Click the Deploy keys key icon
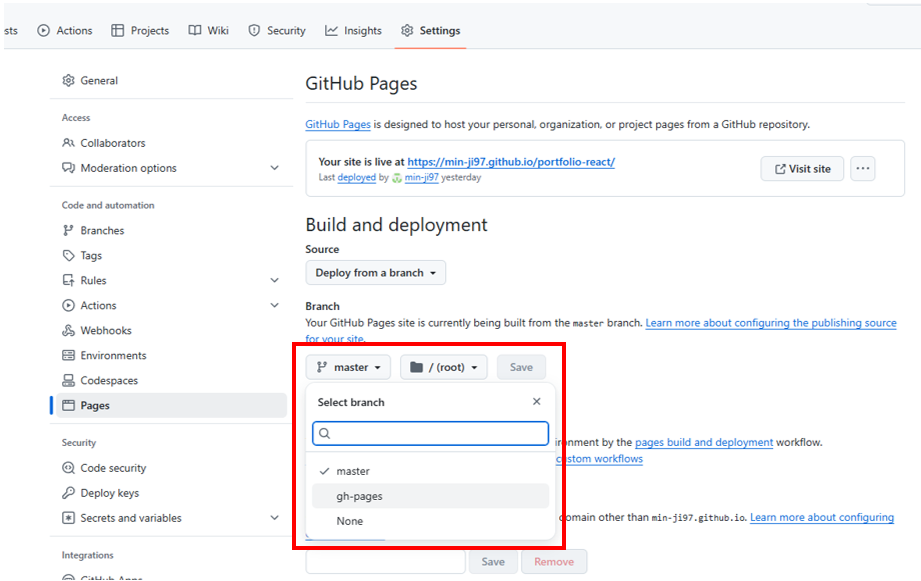The width and height of the screenshot is (921, 581). coord(69,493)
